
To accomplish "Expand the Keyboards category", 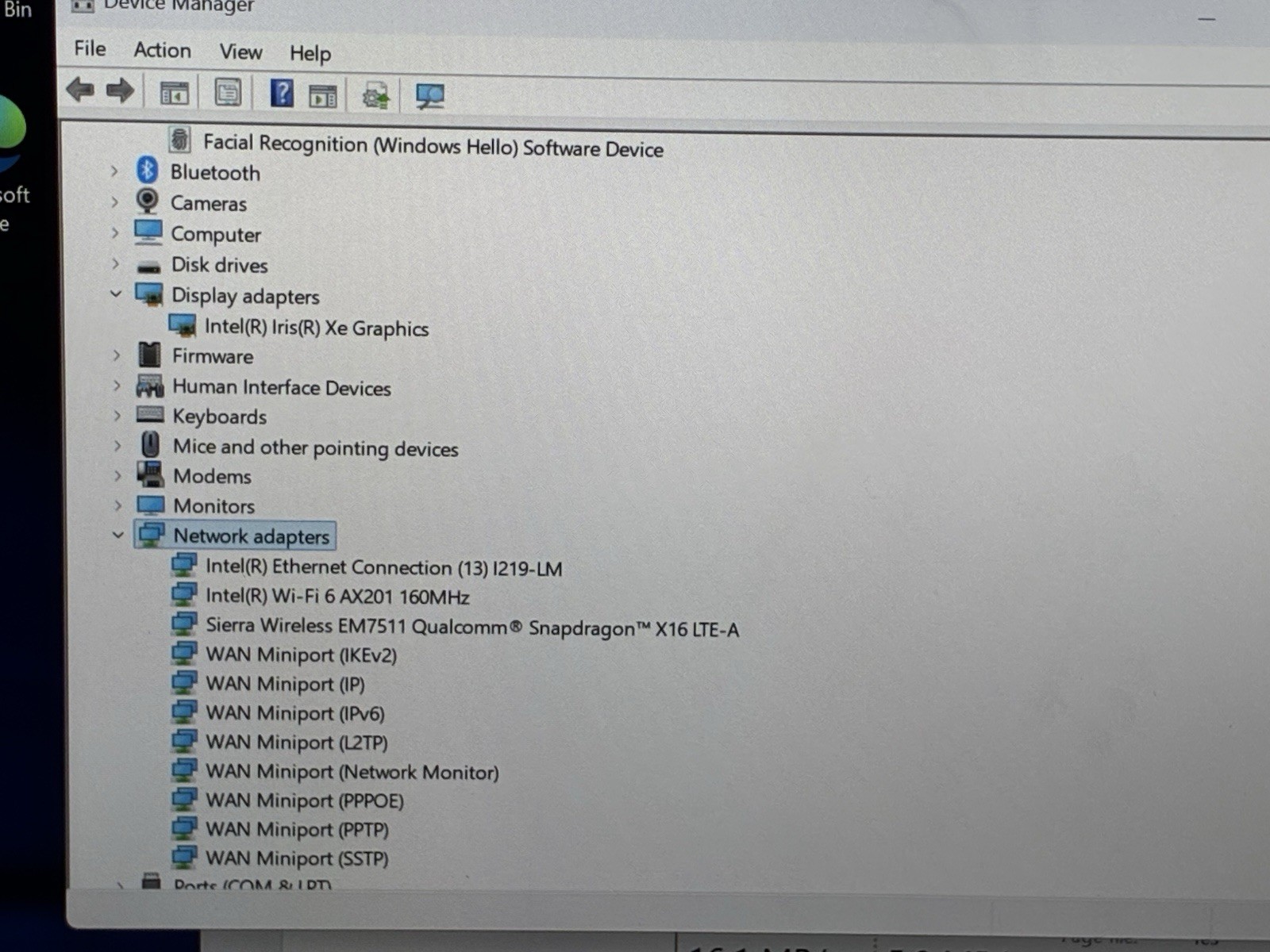I will click(117, 415).
